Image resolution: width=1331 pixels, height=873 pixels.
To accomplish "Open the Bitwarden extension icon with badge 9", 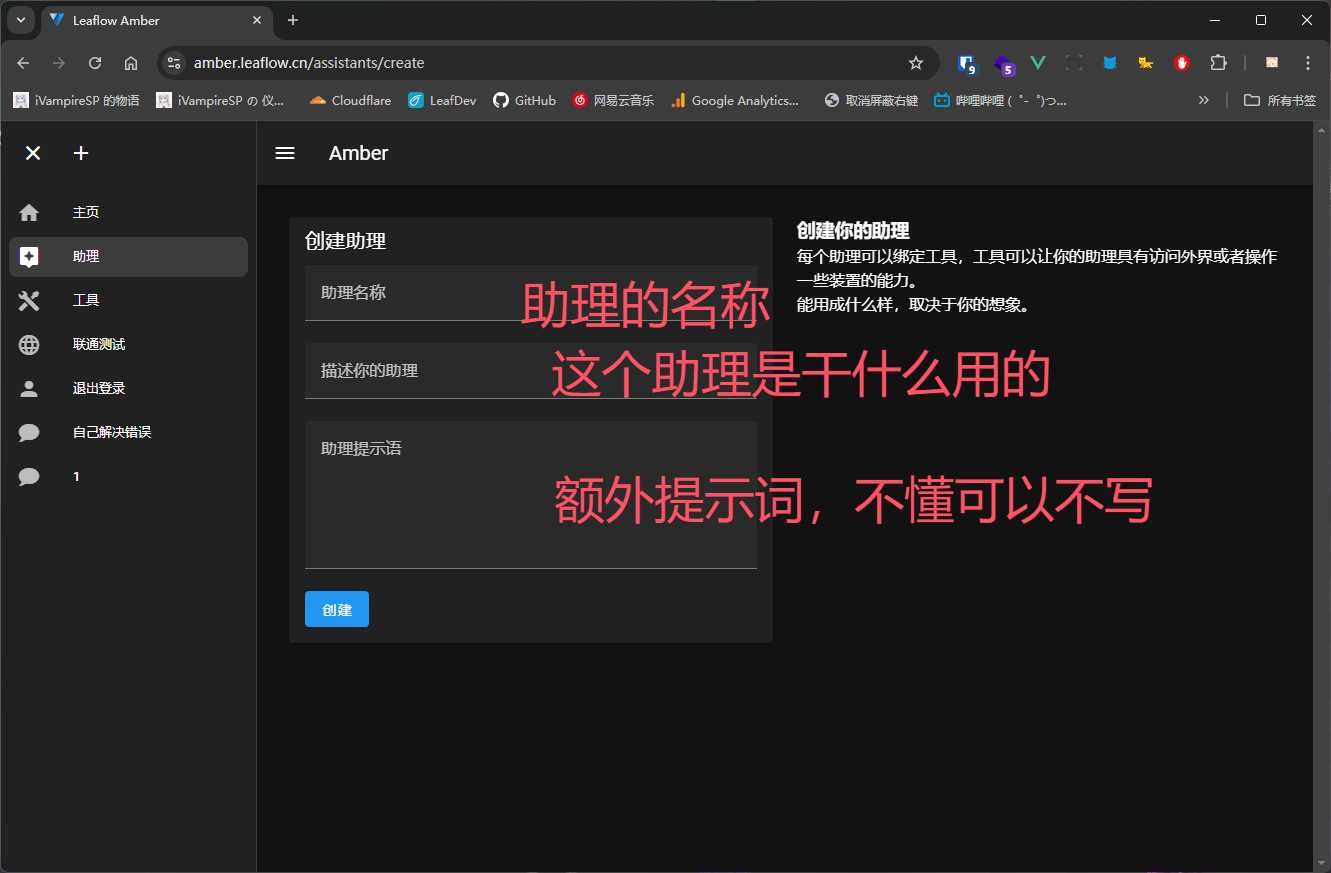I will pyautogui.click(x=966, y=63).
